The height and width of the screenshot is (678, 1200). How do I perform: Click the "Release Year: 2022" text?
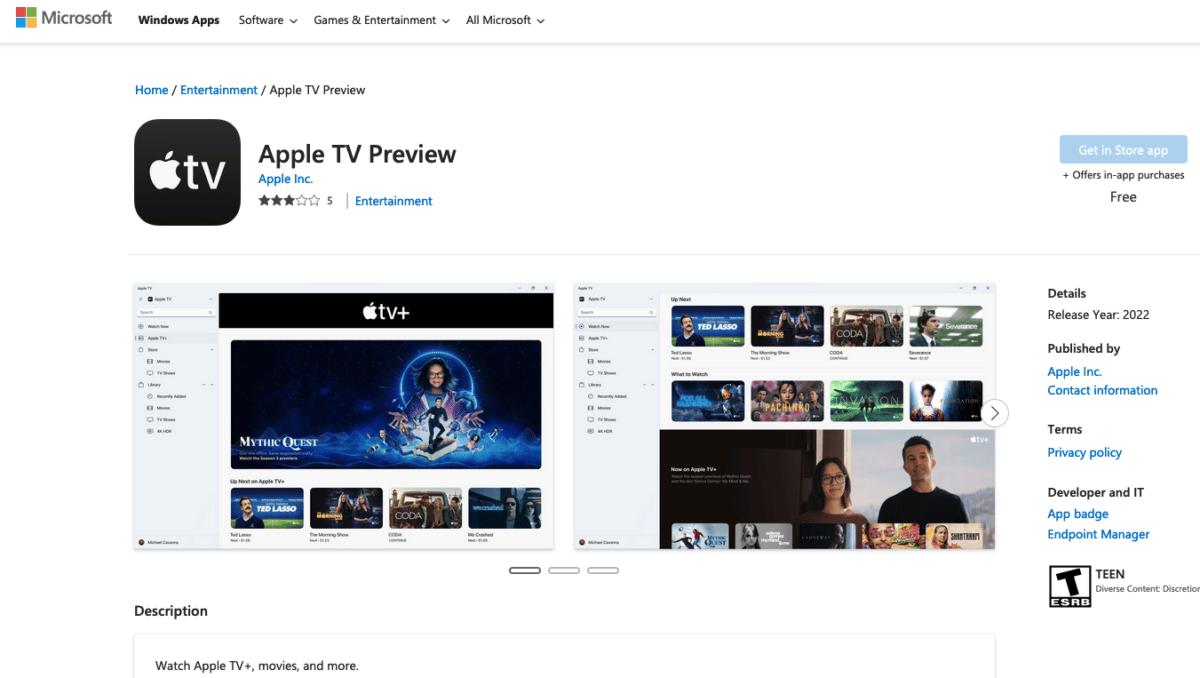pos(1098,315)
